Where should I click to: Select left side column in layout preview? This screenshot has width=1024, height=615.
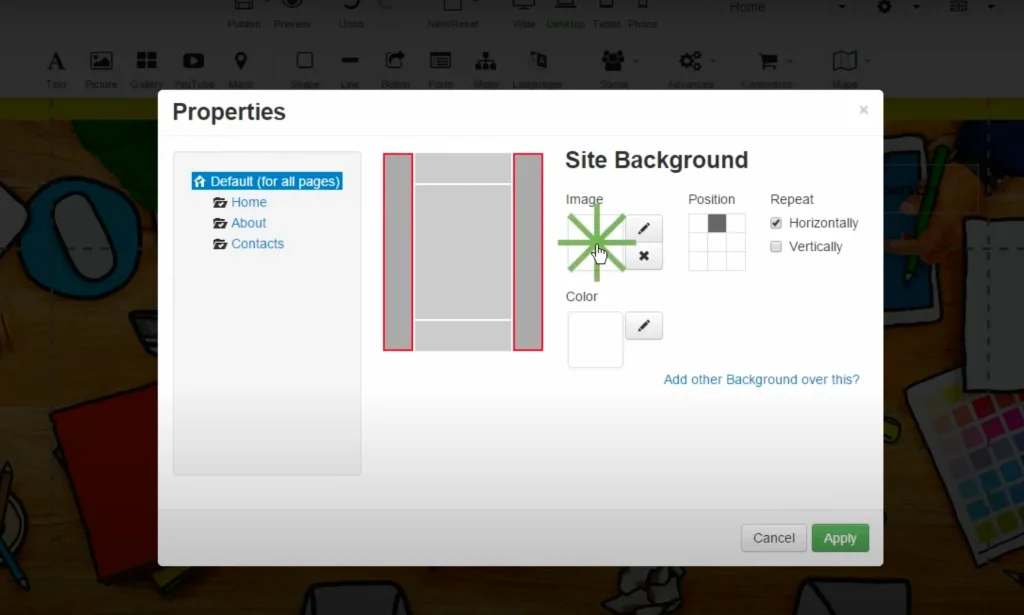(x=398, y=252)
